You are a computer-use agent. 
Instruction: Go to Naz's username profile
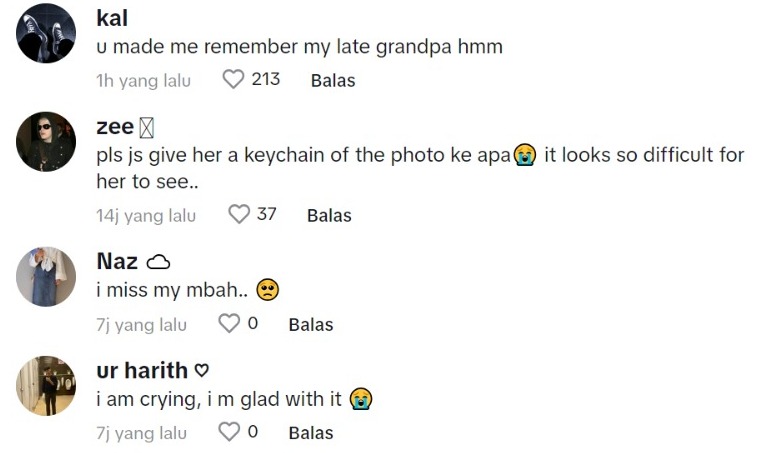pyautogui.click(x=117, y=261)
